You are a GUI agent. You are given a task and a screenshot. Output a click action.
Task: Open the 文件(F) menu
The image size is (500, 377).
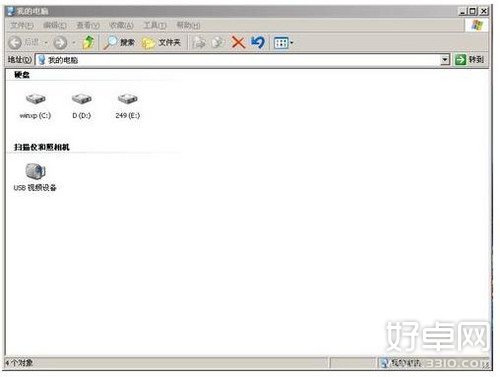tap(22, 25)
